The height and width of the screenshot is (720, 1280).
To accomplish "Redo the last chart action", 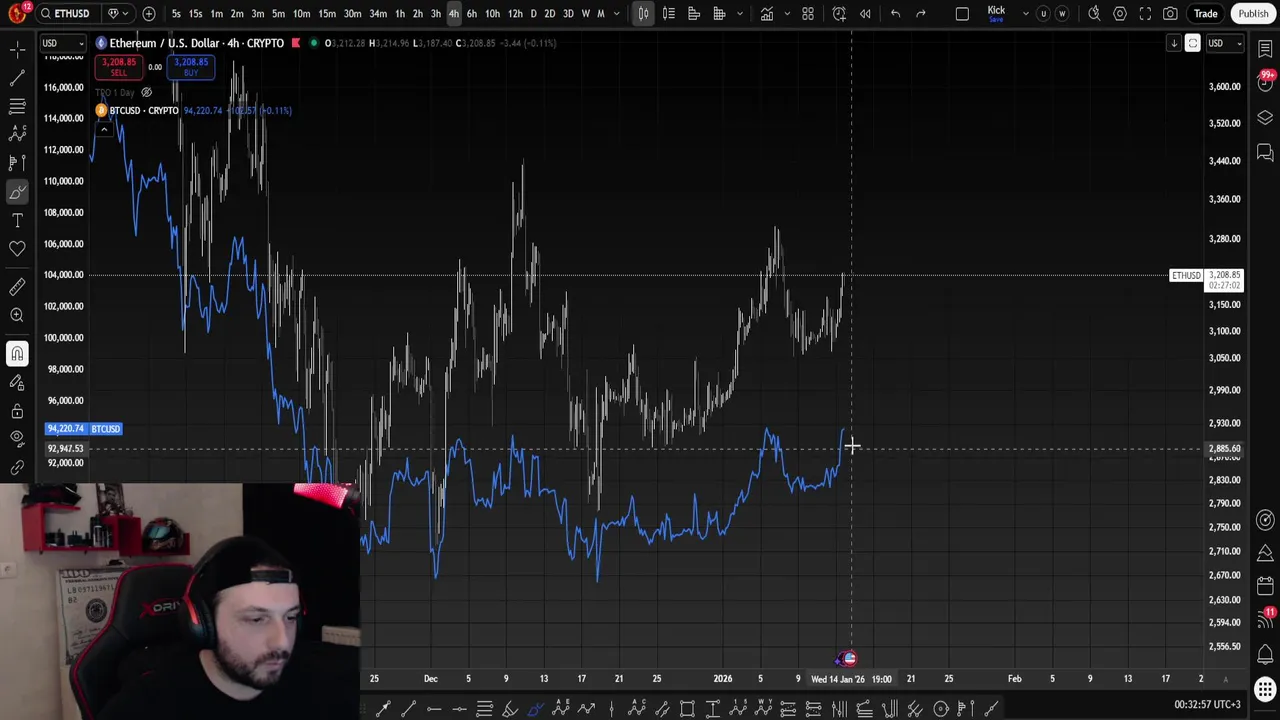I will click(921, 14).
